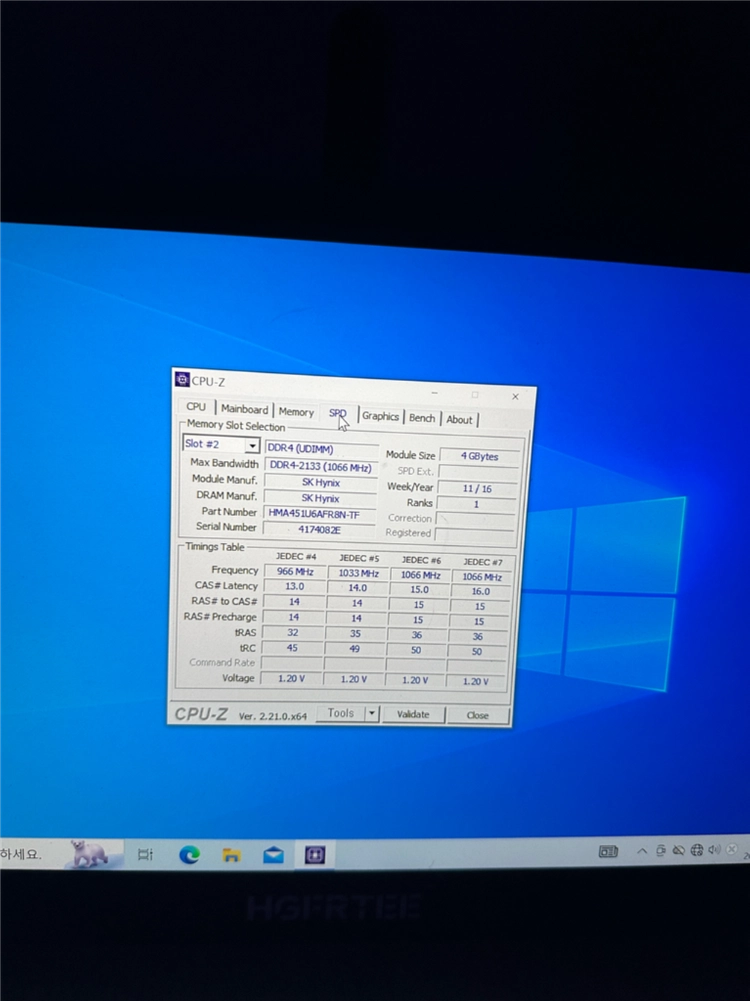Image resolution: width=750 pixels, height=1001 pixels.
Task: Click the JEDEC #4 frequency 966 MHz
Action: 294,571
